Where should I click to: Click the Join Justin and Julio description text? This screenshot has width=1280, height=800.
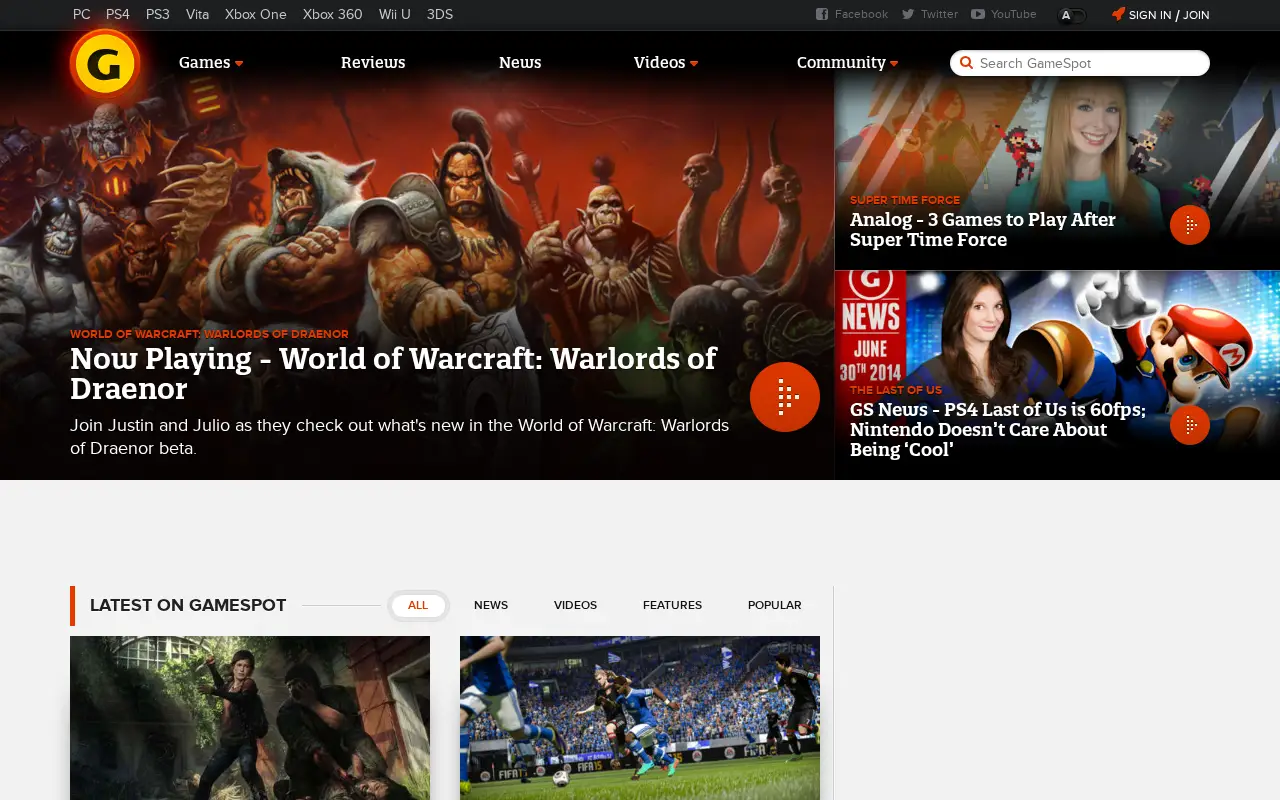point(399,437)
